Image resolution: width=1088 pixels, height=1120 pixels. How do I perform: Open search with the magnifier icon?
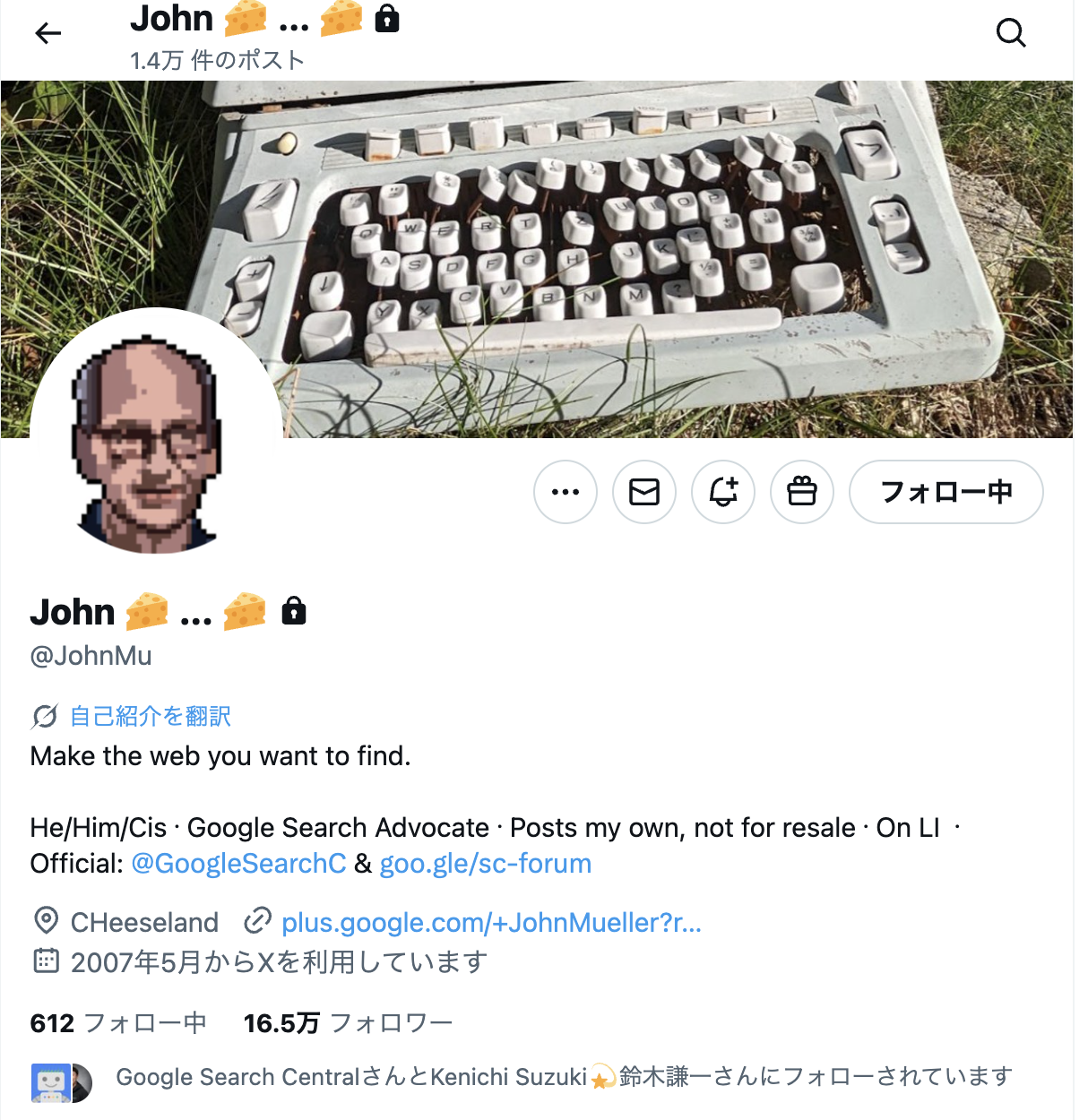(1011, 33)
